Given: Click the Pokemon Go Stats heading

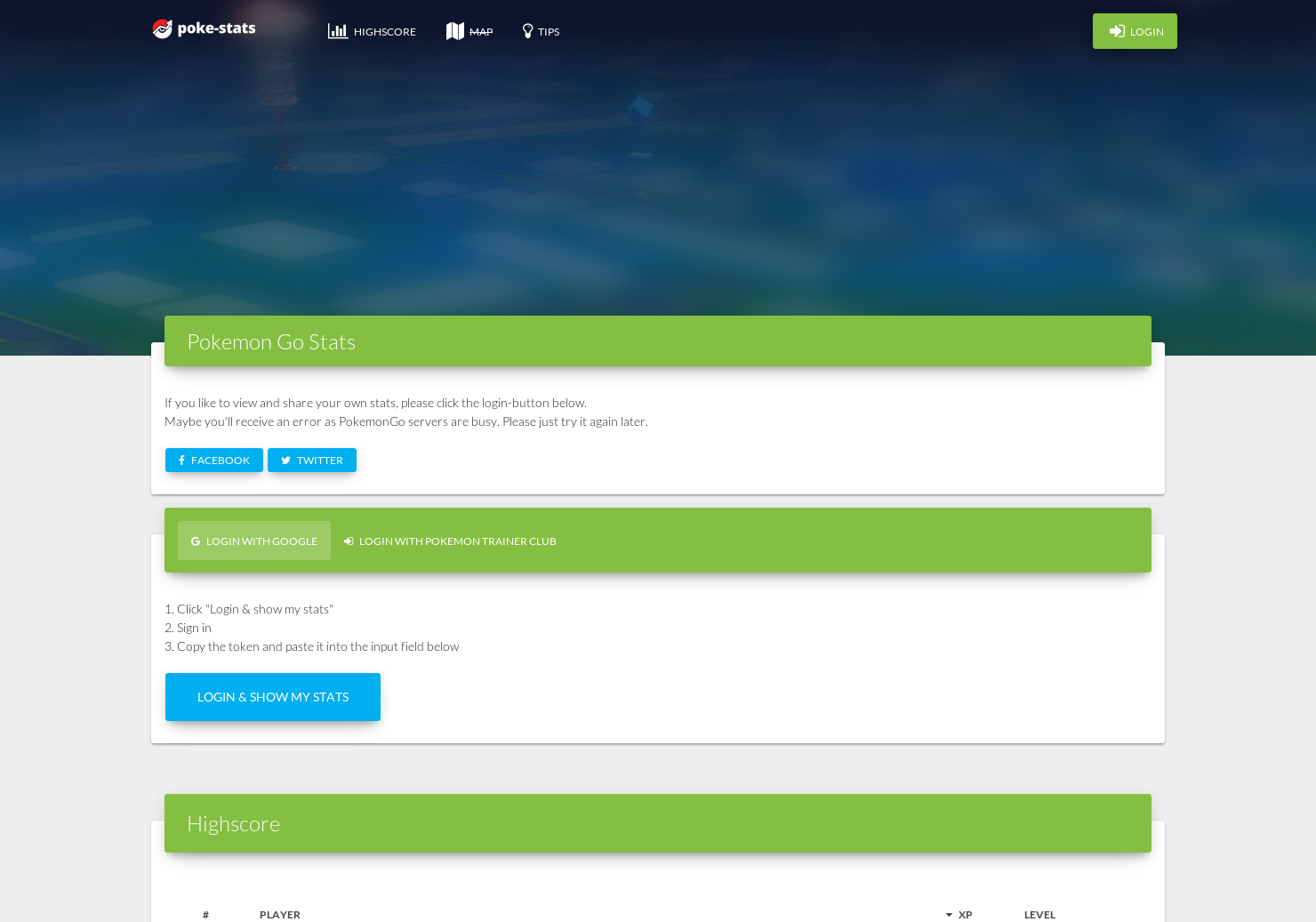Looking at the screenshot, I should point(271,342).
